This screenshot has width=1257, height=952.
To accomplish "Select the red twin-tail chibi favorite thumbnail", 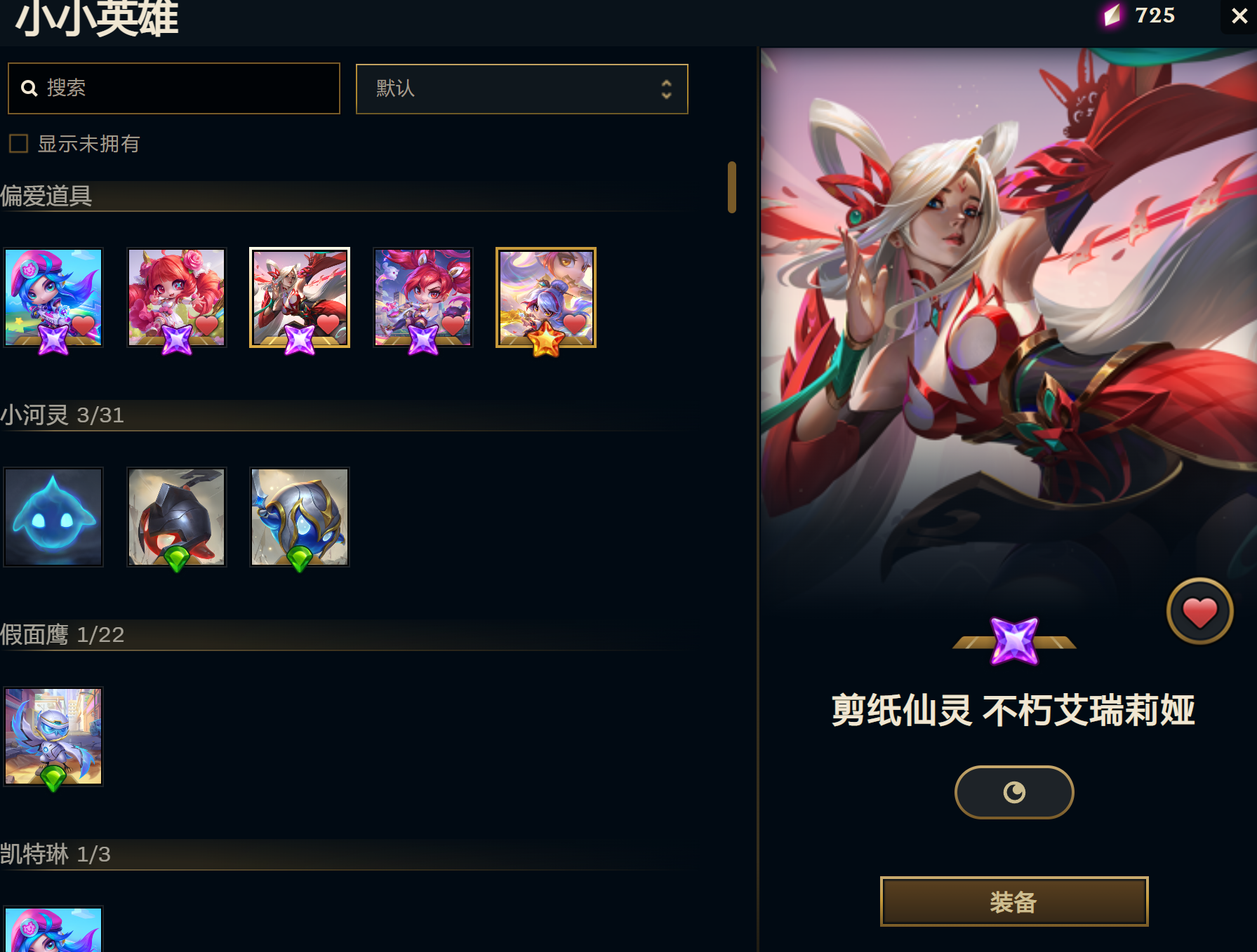I will tap(423, 297).
